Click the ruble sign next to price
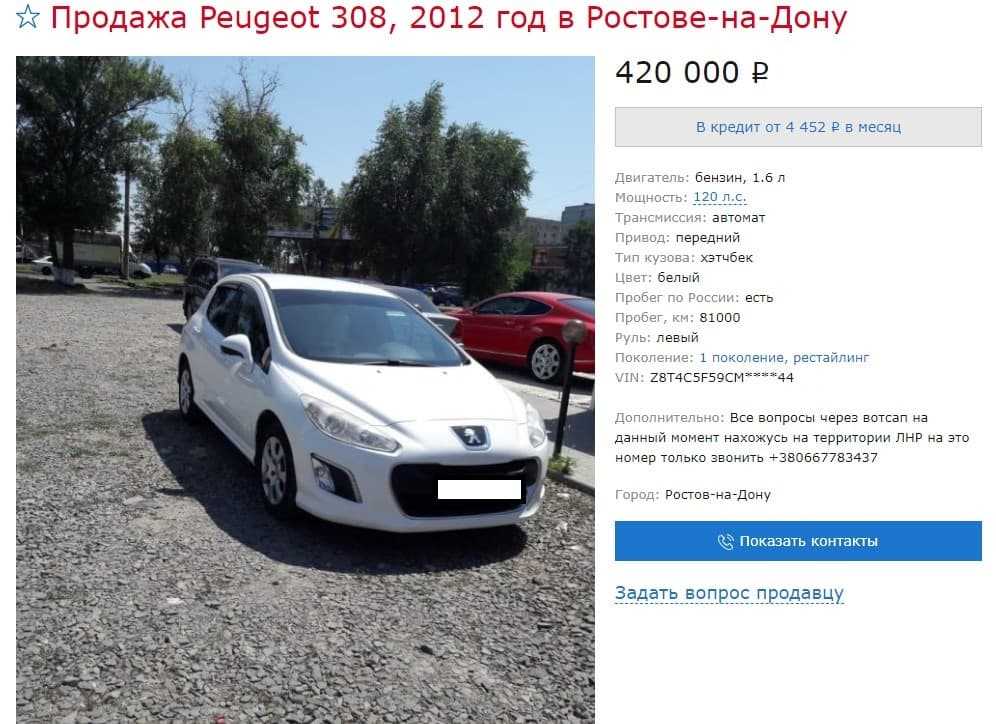The width and height of the screenshot is (996, 724). click(760, 73)
